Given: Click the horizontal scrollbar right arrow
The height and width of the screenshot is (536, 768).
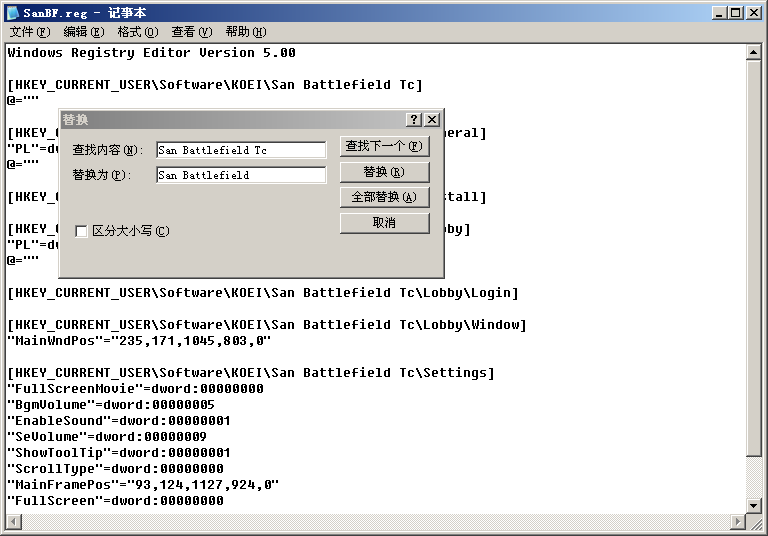Looking at the screenshot, I should coord(737,522).
